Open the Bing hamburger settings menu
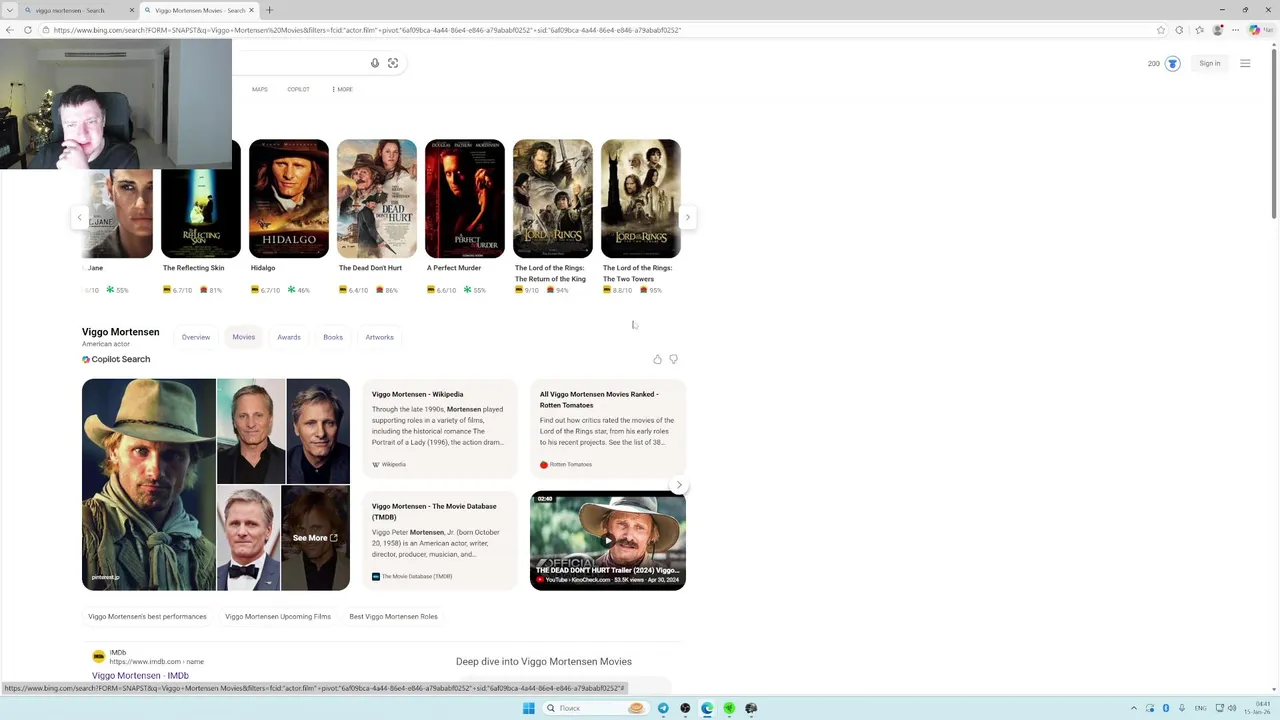 (1245, 64)
